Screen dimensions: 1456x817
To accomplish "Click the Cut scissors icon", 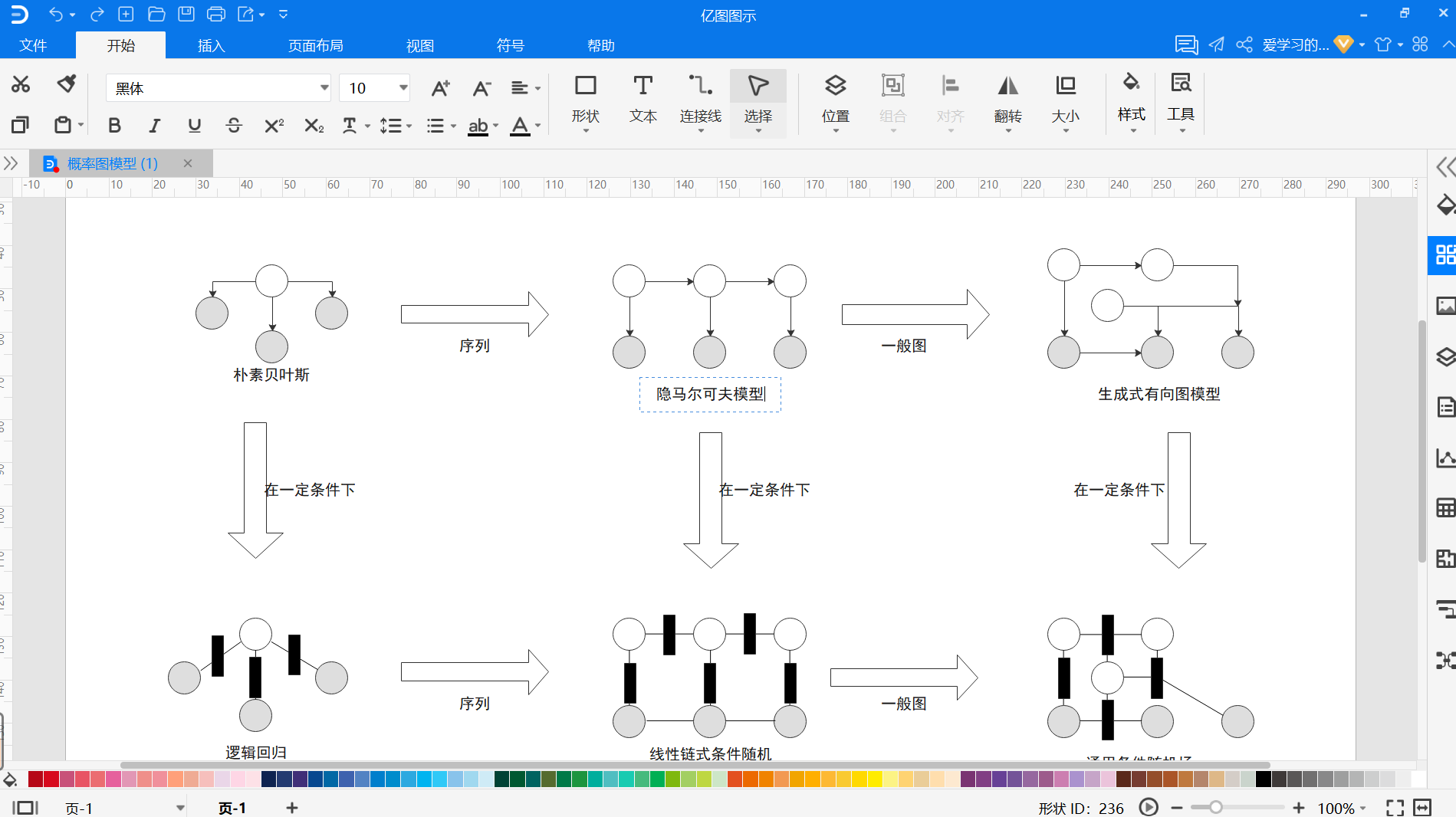I will click(x=21, y=84).
